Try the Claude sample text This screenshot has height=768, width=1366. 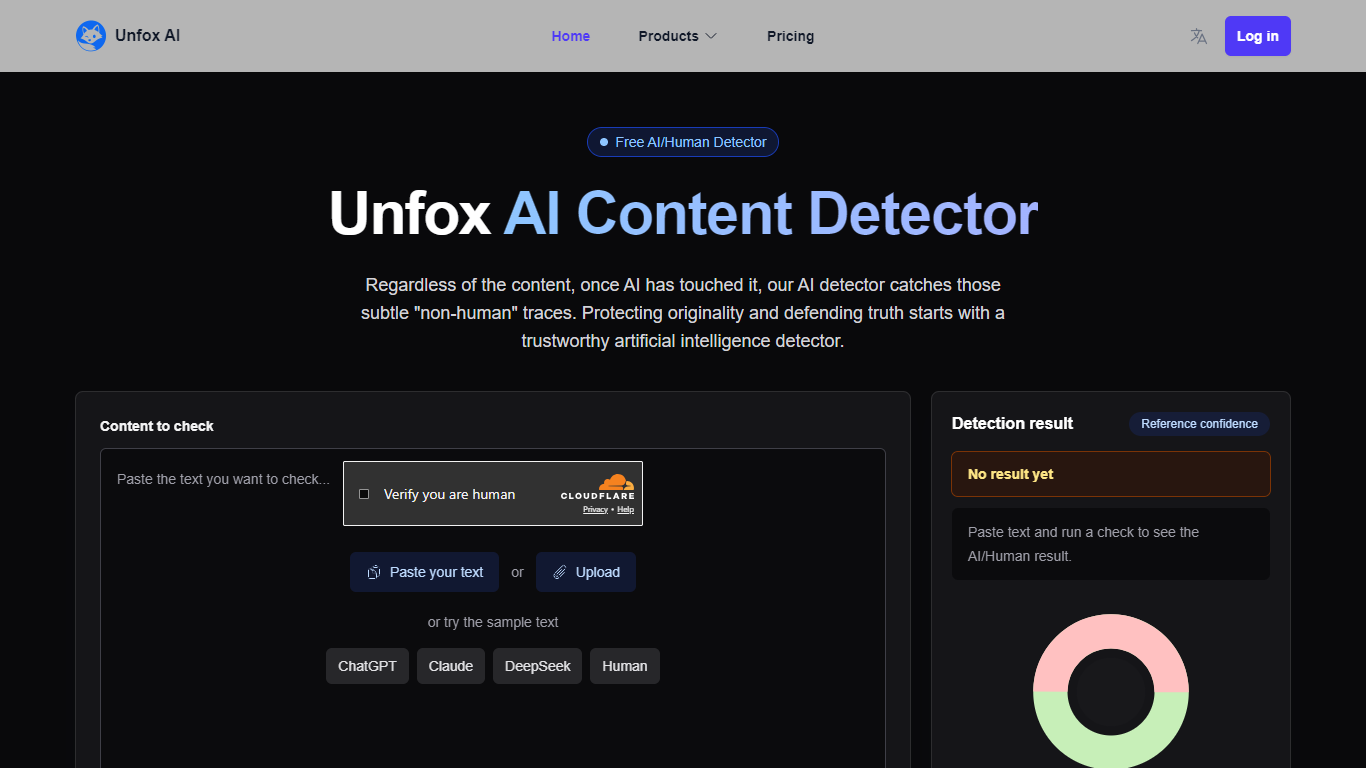(451, 666)
